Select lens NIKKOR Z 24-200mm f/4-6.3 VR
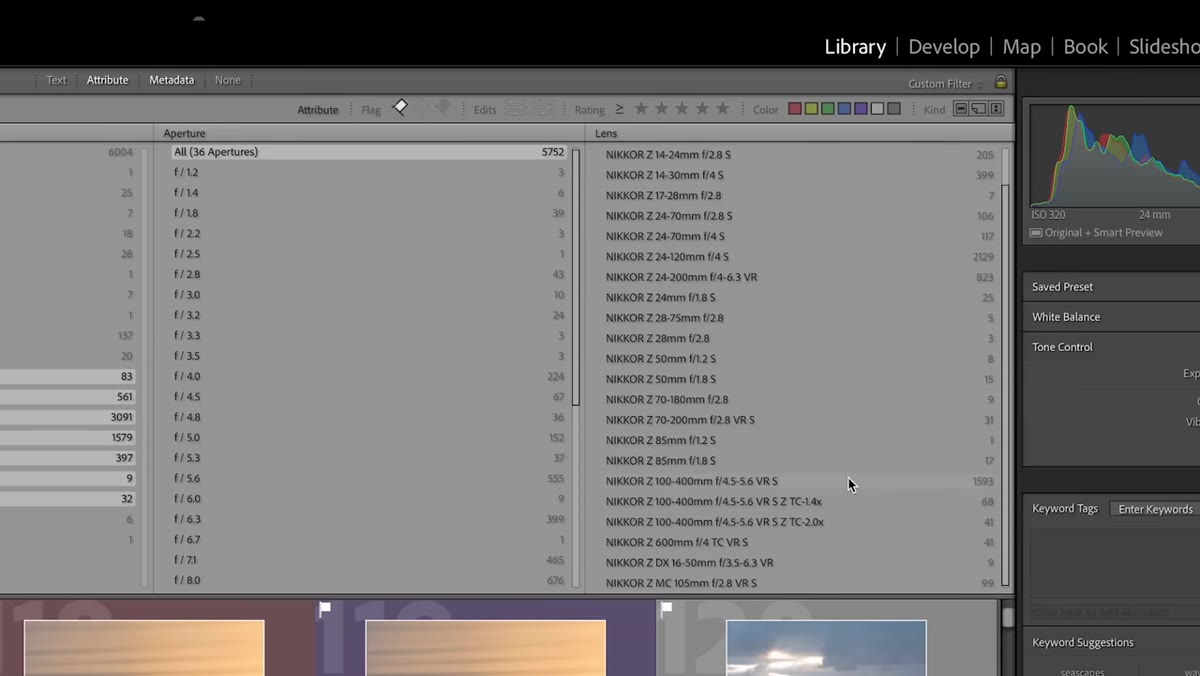The width and height of the screenshot is (1200, 676). (x=799, y=277)
